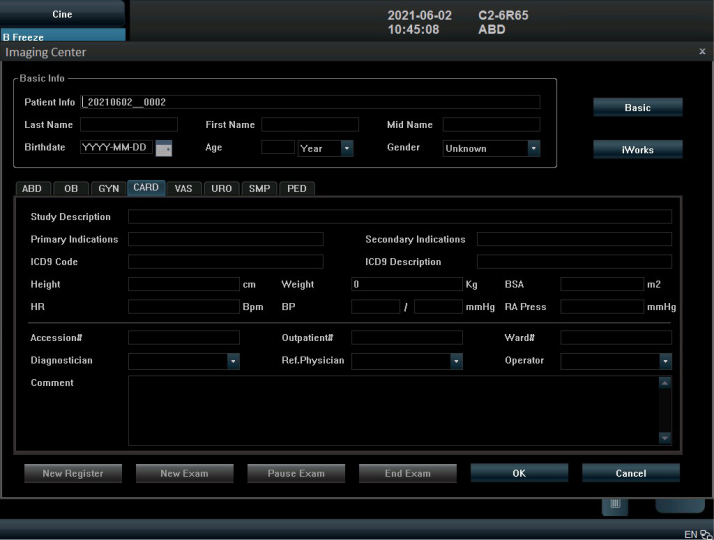Open the Ref.Physician dropdown list
Image resolution: width=714 pixels, height=540 pixels.
coord(456,361)
